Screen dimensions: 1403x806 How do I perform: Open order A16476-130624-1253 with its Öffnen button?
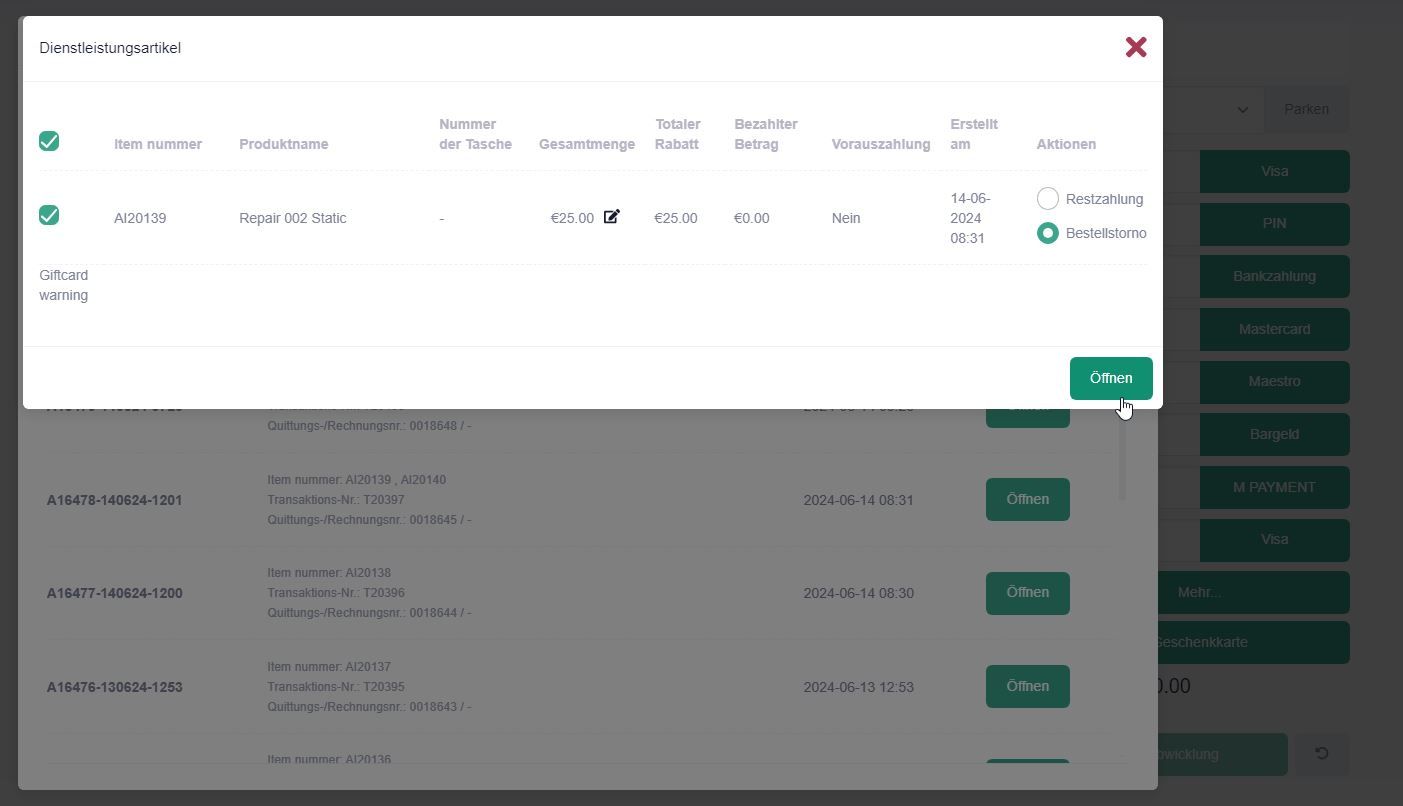pyautogui.click(x=1027, y=687)
